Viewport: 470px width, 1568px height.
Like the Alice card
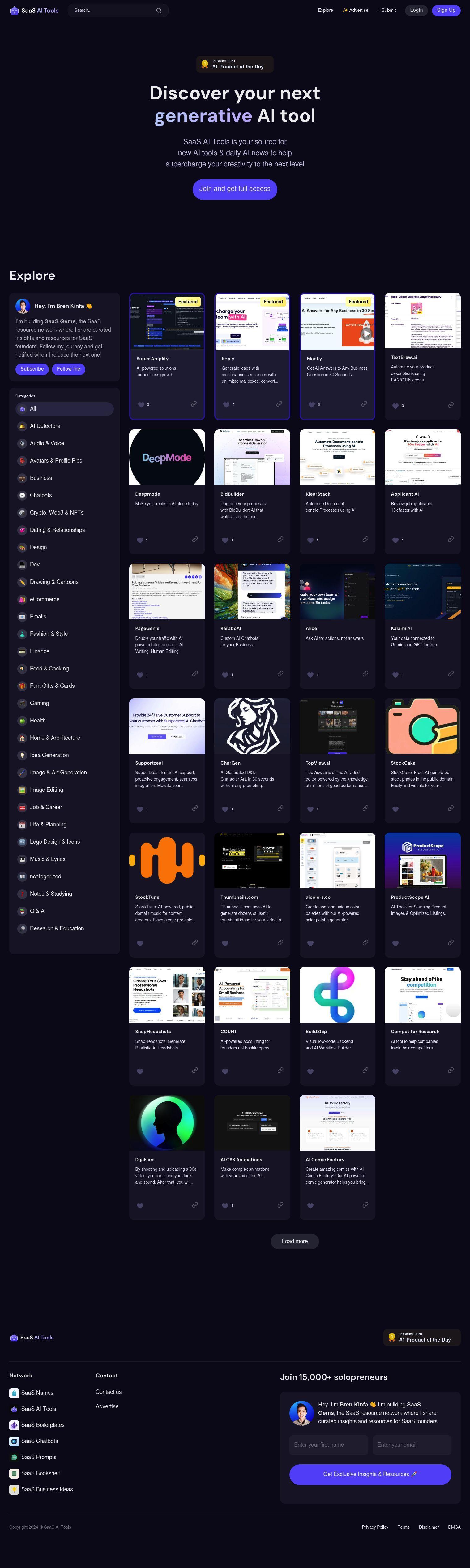(310, 675)
